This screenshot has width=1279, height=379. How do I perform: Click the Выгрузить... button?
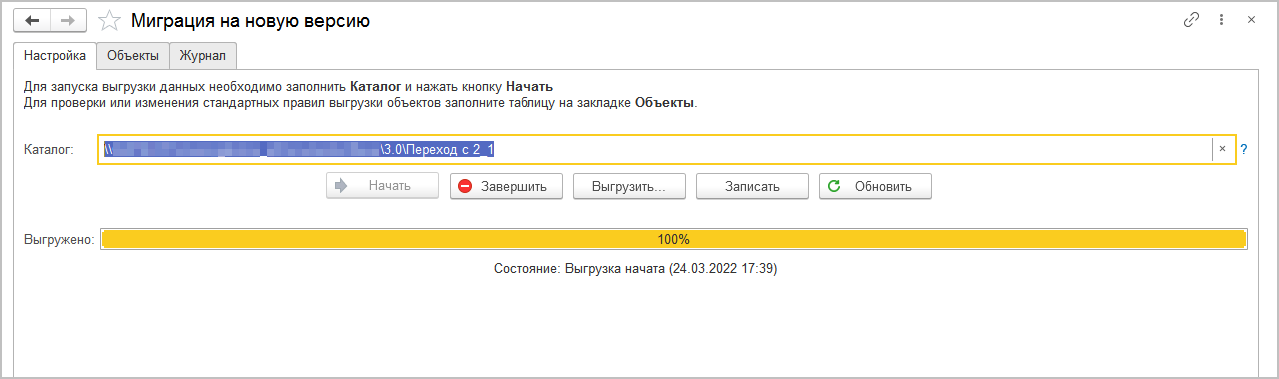tap(629, 186)
